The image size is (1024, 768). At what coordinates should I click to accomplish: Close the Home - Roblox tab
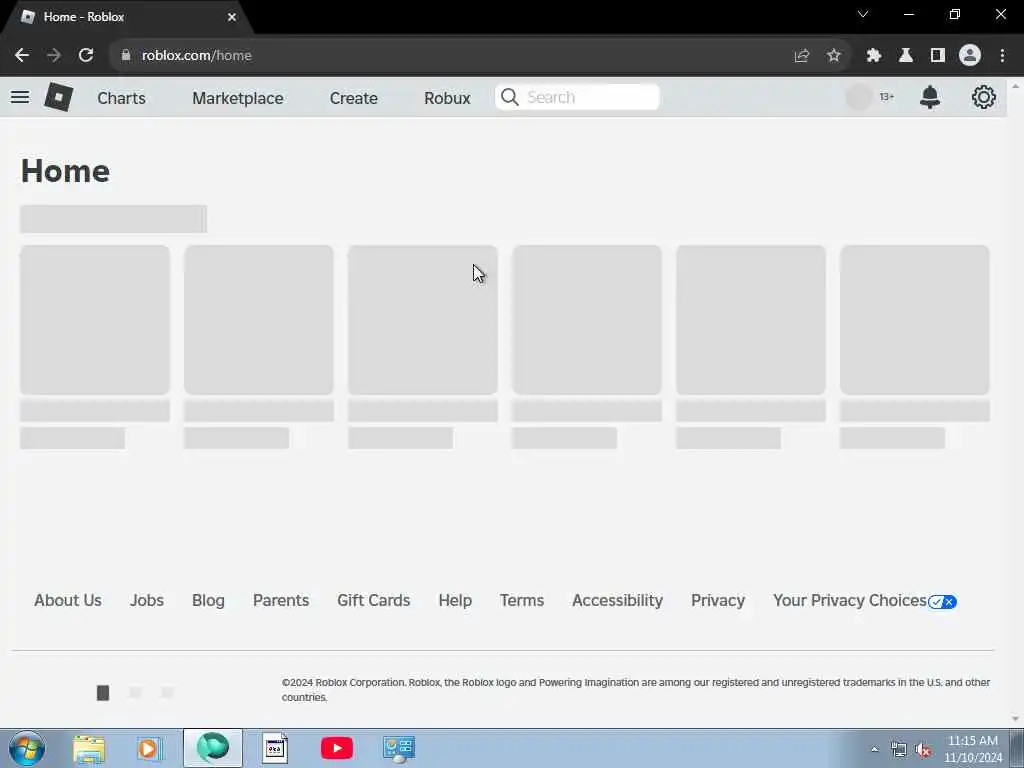click(232, 17)
